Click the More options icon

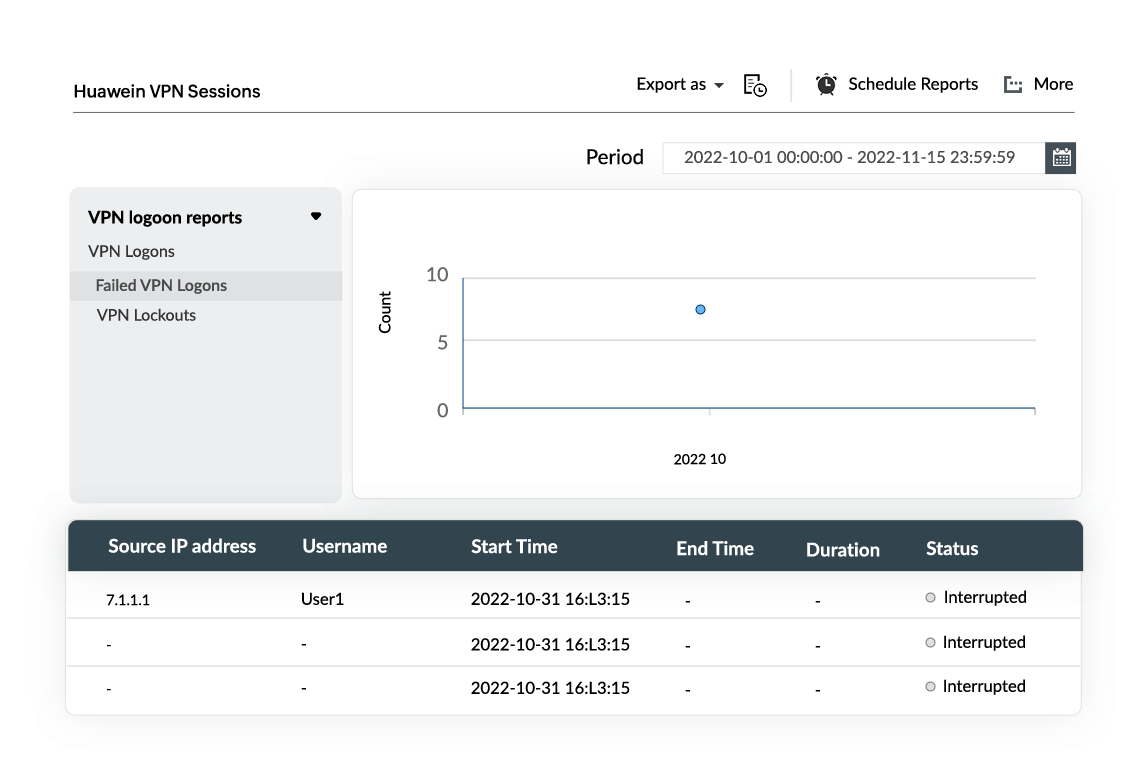click(x=1013, y=85)
